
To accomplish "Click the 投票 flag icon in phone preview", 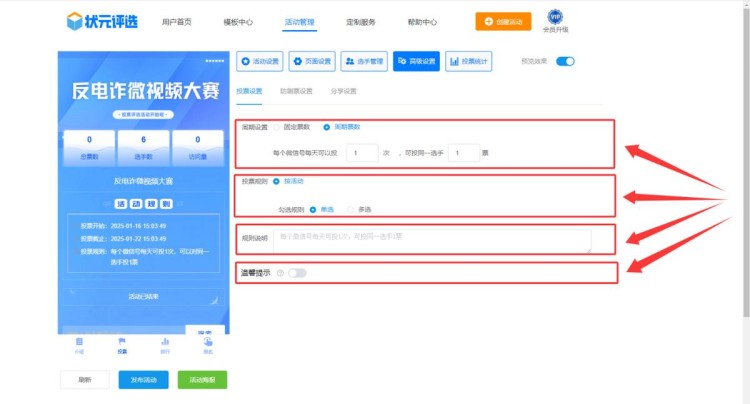I will [x=122, y=342].
